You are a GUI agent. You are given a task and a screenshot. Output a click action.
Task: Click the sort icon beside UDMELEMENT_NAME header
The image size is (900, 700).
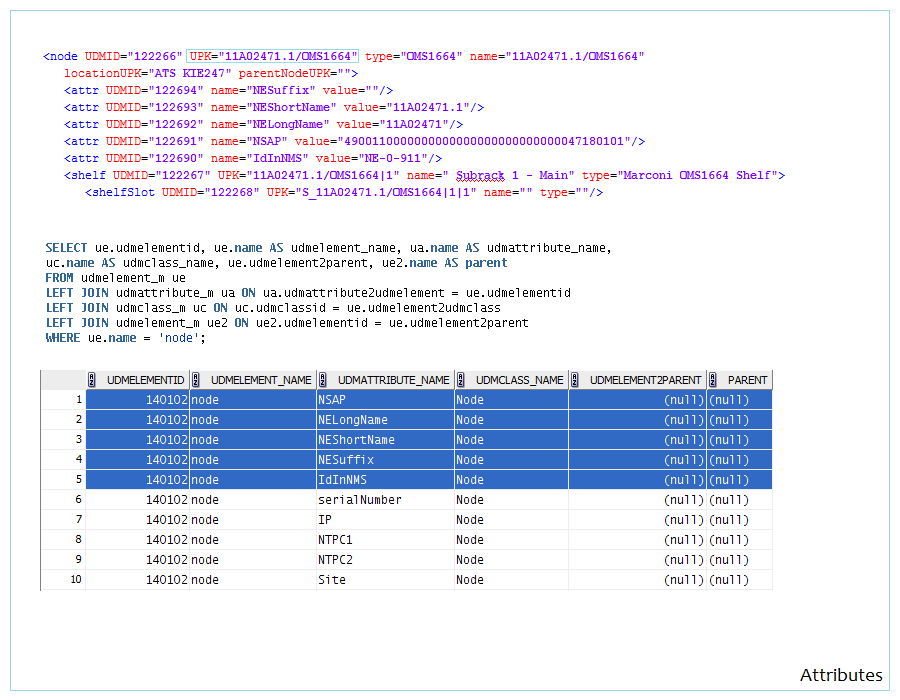pyautogui.click(x=196, y=380)
